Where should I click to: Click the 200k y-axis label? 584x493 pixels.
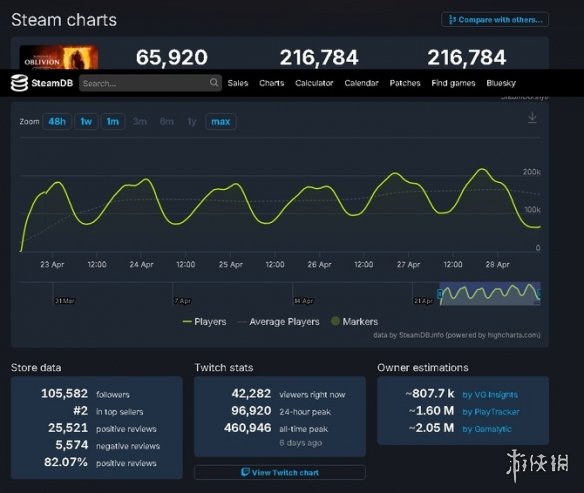(531, 172)
